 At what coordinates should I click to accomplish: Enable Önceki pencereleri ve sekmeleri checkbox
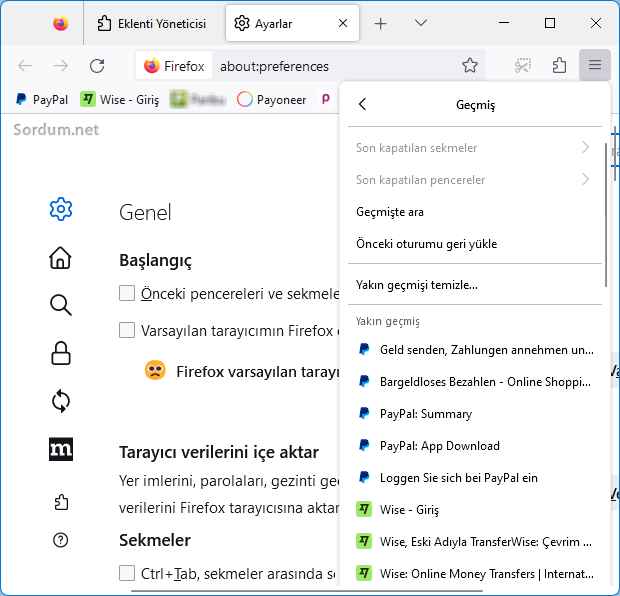pyautogui.click(x=127, y=293)
